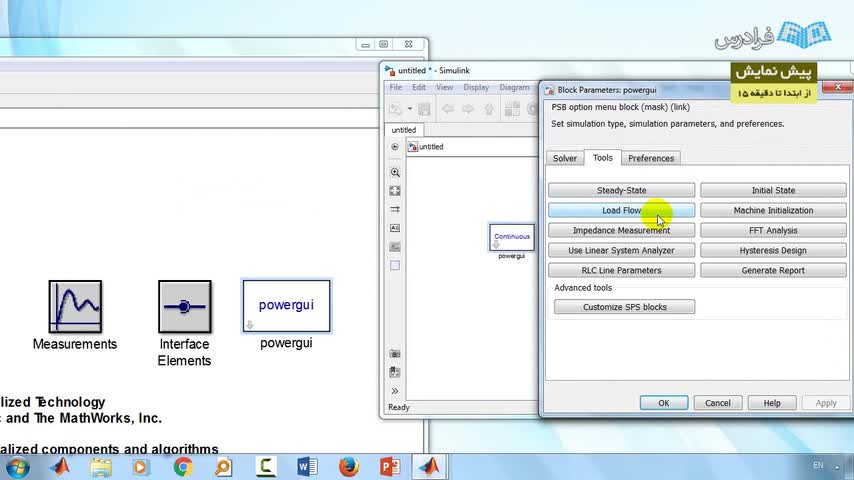
Task: Click the Initial State button
Action: (x=773, y=190)
